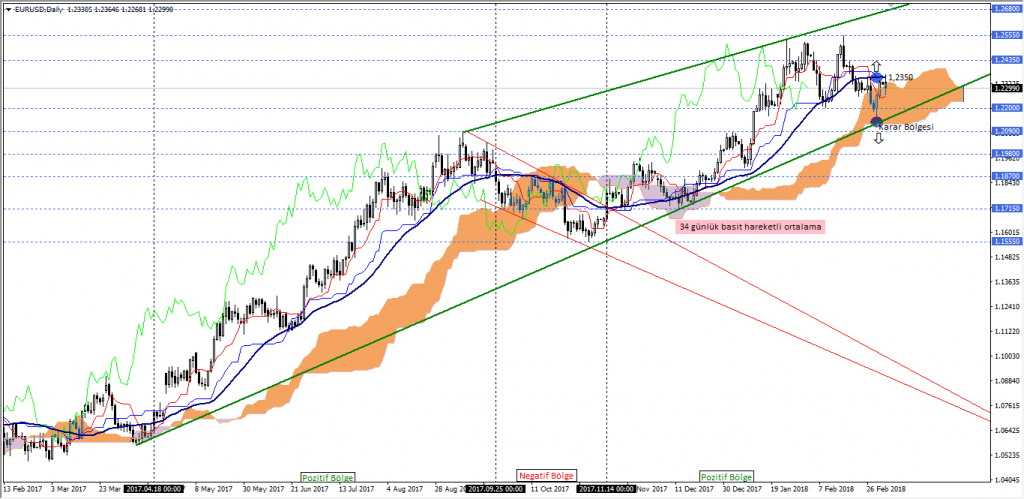Click the 11 Dec 2017 date label

point(695,489)
